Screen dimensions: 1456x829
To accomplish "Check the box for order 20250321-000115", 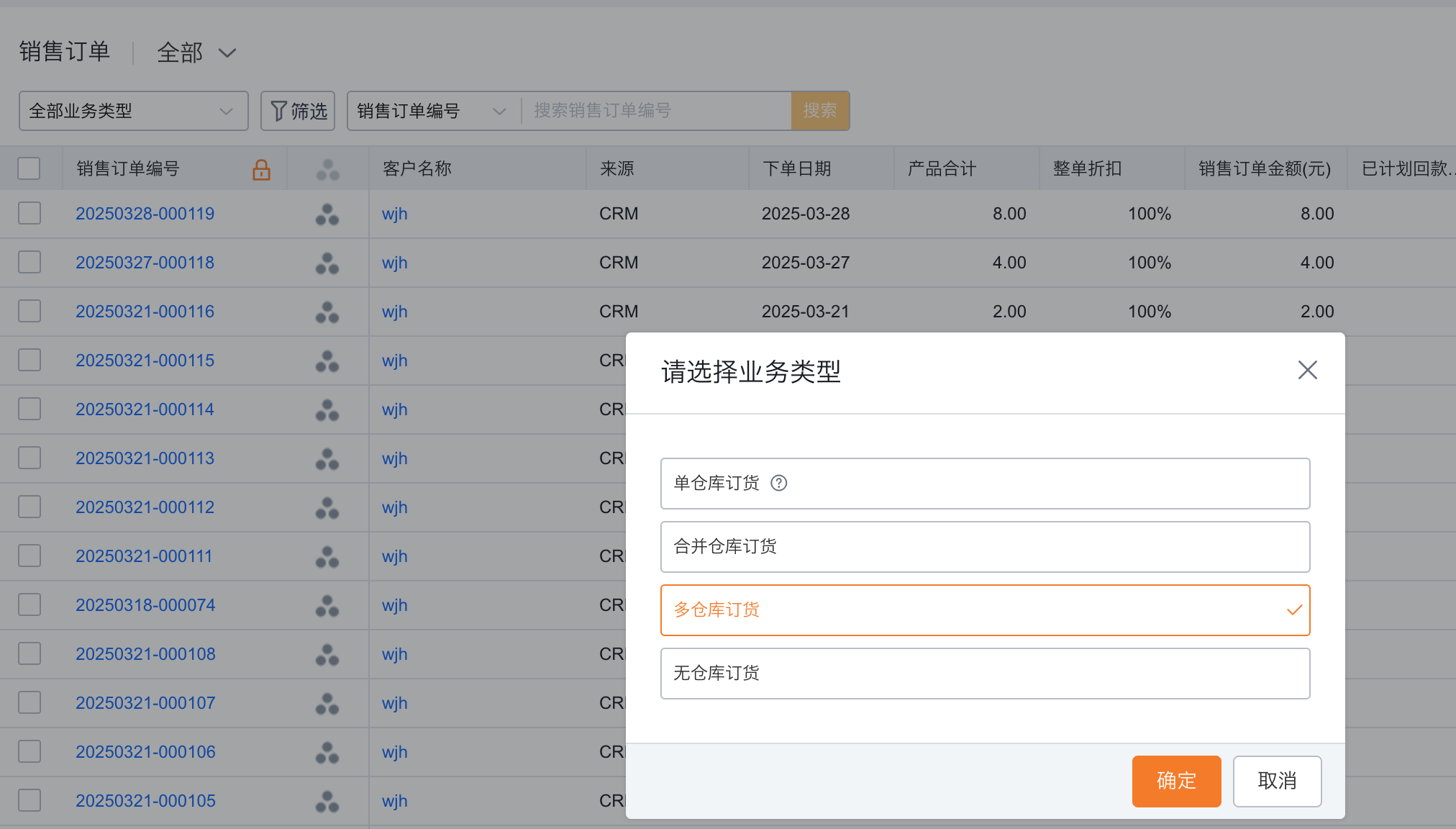I will tap(29, 360).
